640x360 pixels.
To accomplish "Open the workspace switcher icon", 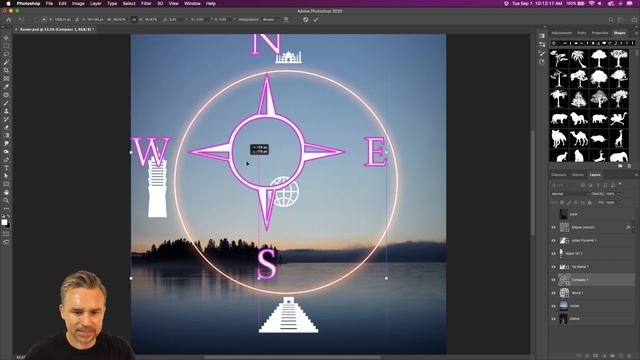I will [620, 20].
